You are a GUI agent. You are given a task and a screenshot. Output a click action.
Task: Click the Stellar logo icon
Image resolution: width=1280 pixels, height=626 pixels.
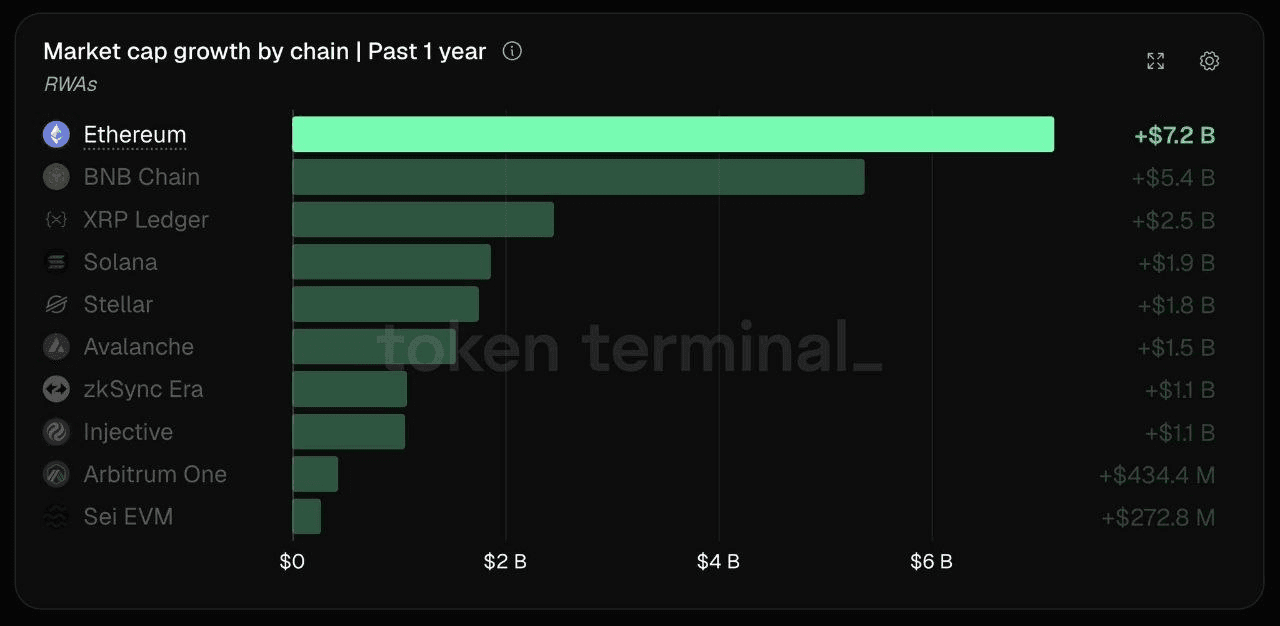click(x=56, y=304)
